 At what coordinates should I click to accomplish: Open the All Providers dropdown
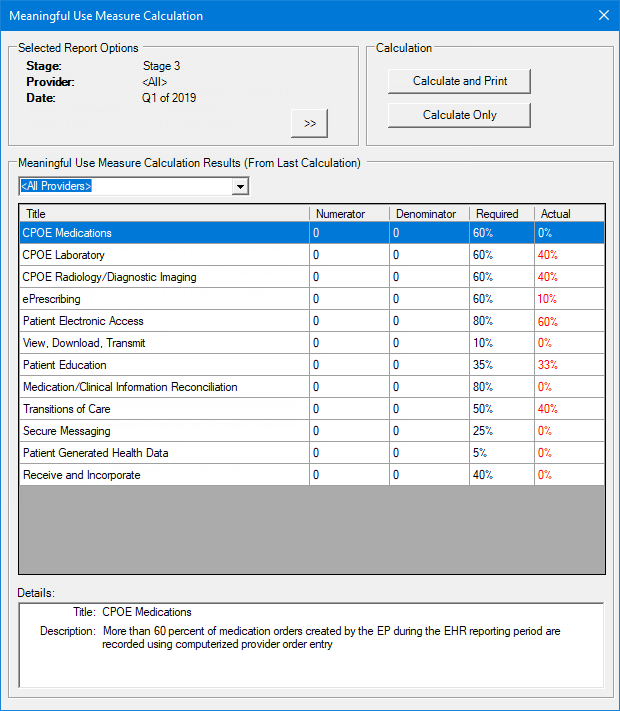[x=239, y=186]
